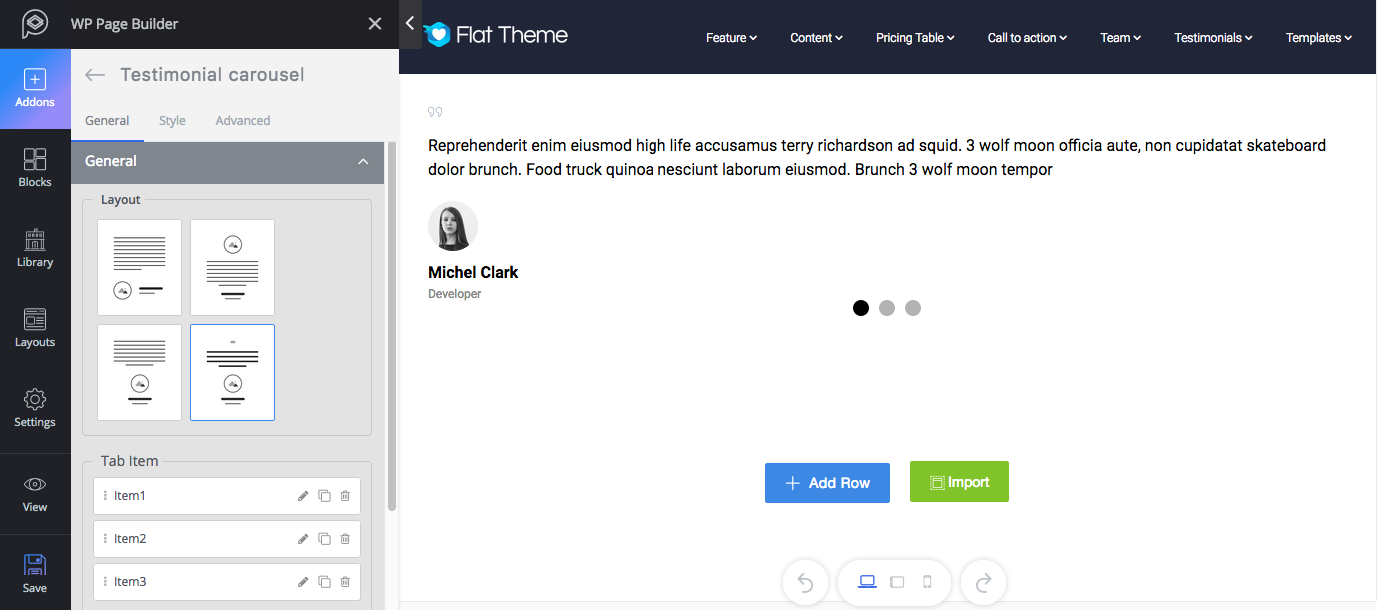Click the Import button
Viewport: 1377px width, 610px height.
tap(959, 482)
